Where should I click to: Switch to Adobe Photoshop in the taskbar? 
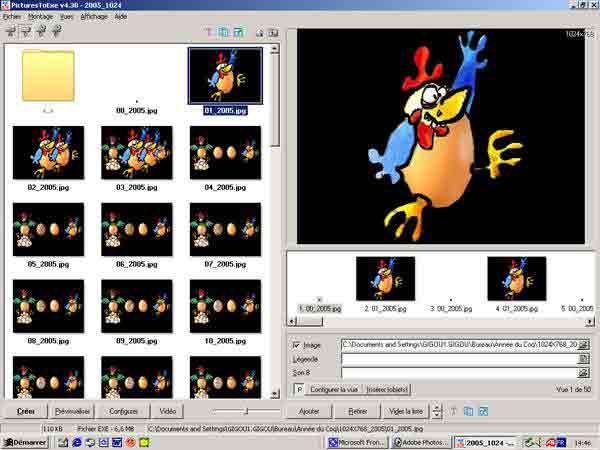(420, 443)
